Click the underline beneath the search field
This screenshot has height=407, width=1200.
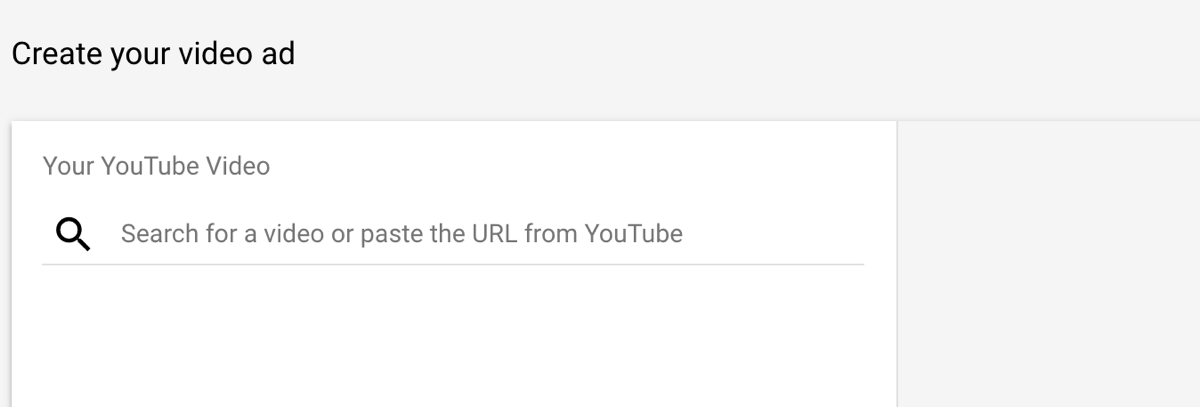[453, 264]
